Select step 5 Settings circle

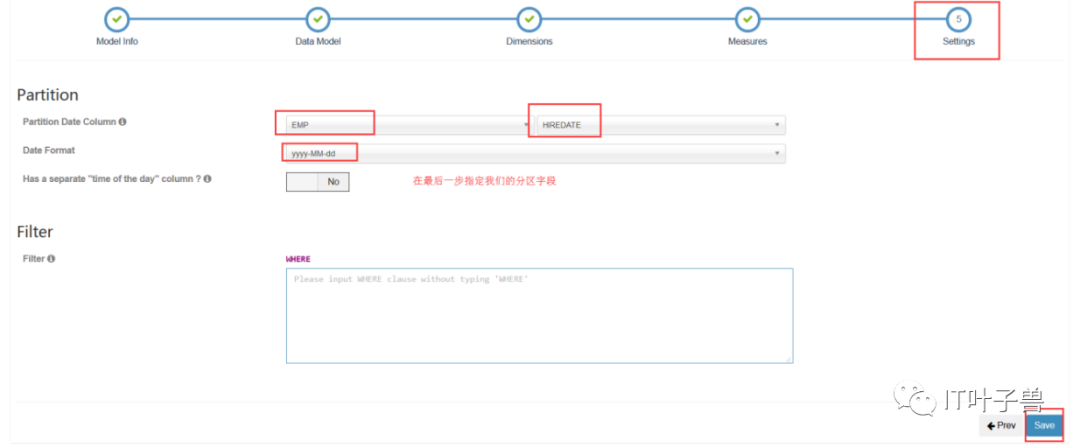[959, 19]
